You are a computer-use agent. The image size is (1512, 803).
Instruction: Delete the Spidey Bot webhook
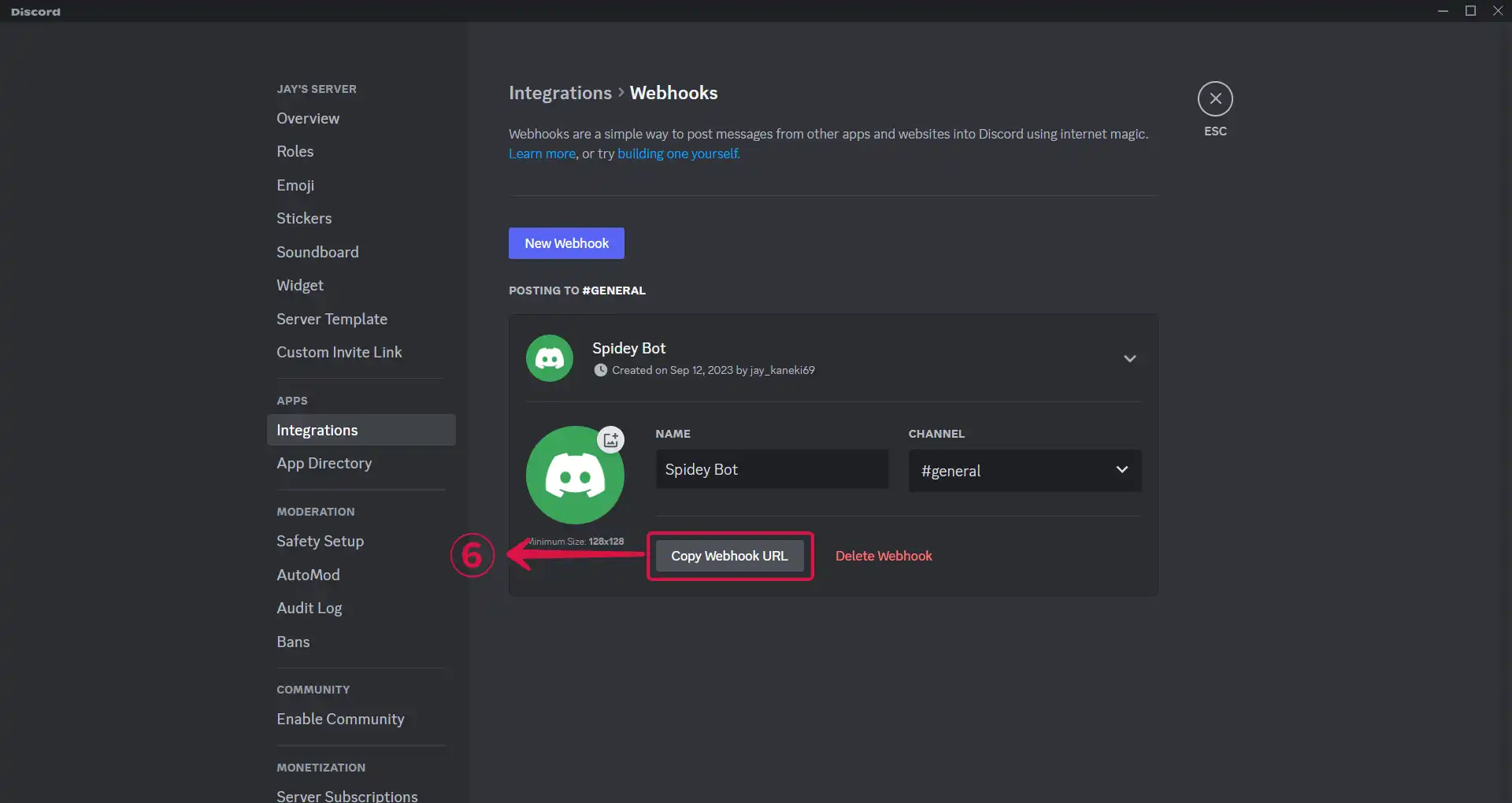coord(884,556)
